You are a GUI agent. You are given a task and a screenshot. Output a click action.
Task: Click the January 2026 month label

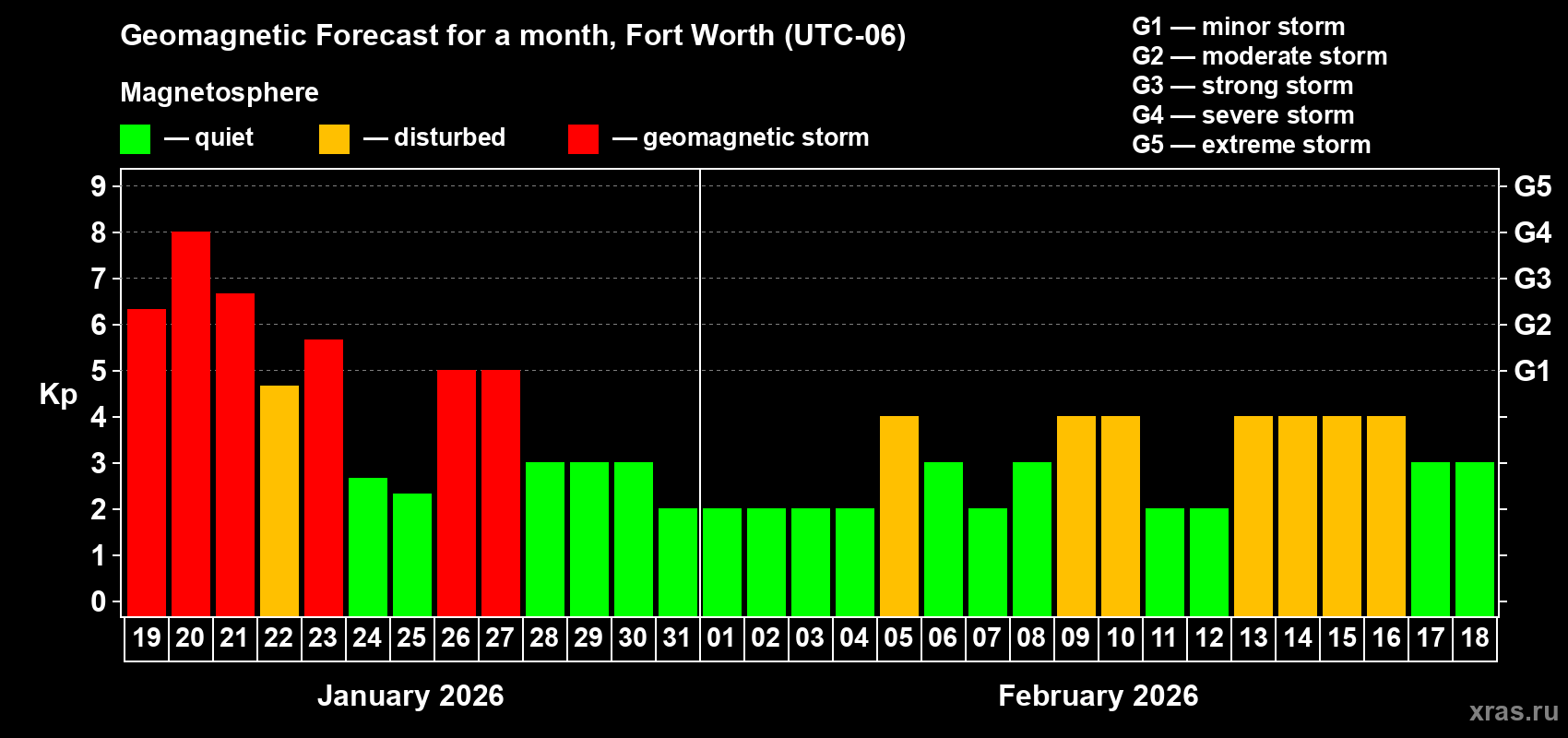(410, 696)
